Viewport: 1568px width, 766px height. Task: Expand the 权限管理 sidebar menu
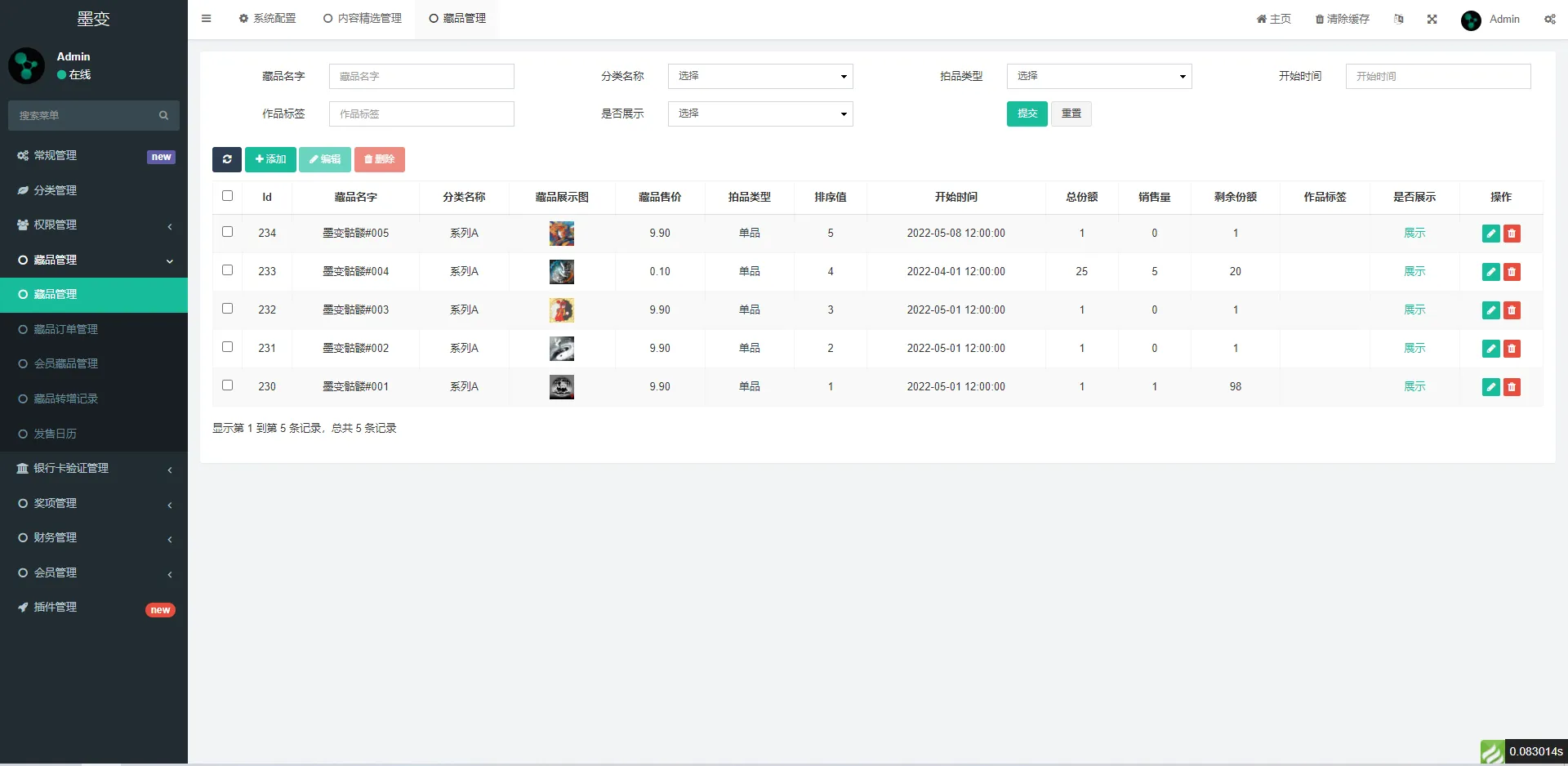point(94,225)
